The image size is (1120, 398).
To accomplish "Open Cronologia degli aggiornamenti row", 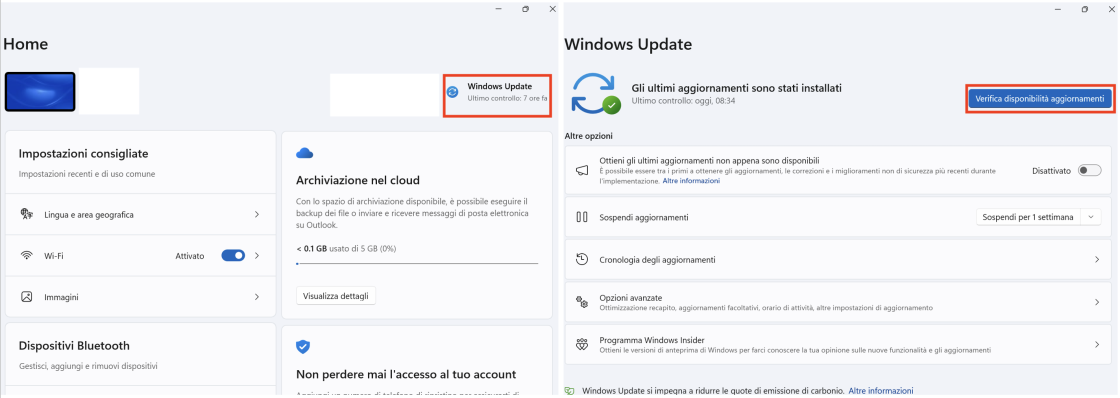I will pyautogui.click(x=837, y=259).
